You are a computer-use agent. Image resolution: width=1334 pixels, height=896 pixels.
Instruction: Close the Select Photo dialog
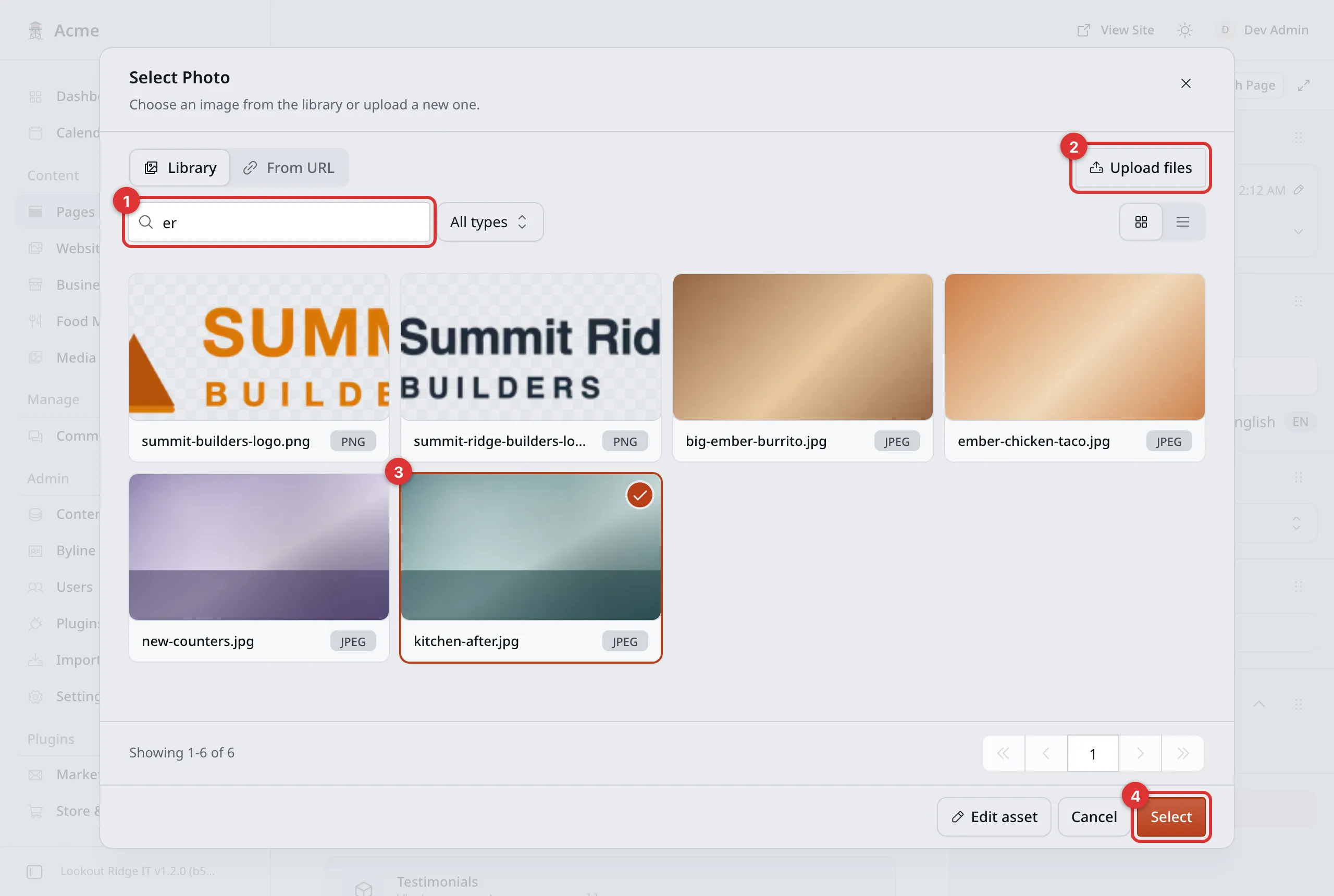pyautogui.click(x=1185, y=83)
